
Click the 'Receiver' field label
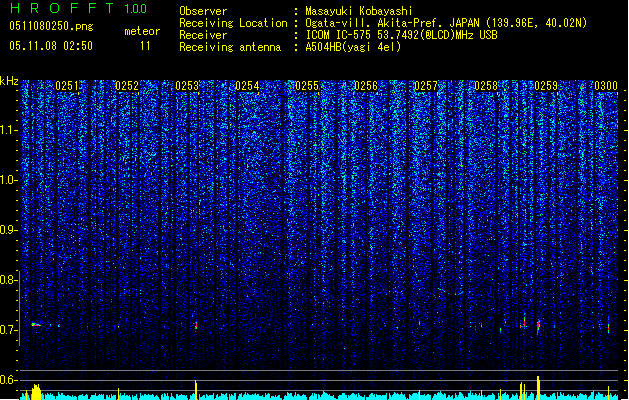click(203, 35)
